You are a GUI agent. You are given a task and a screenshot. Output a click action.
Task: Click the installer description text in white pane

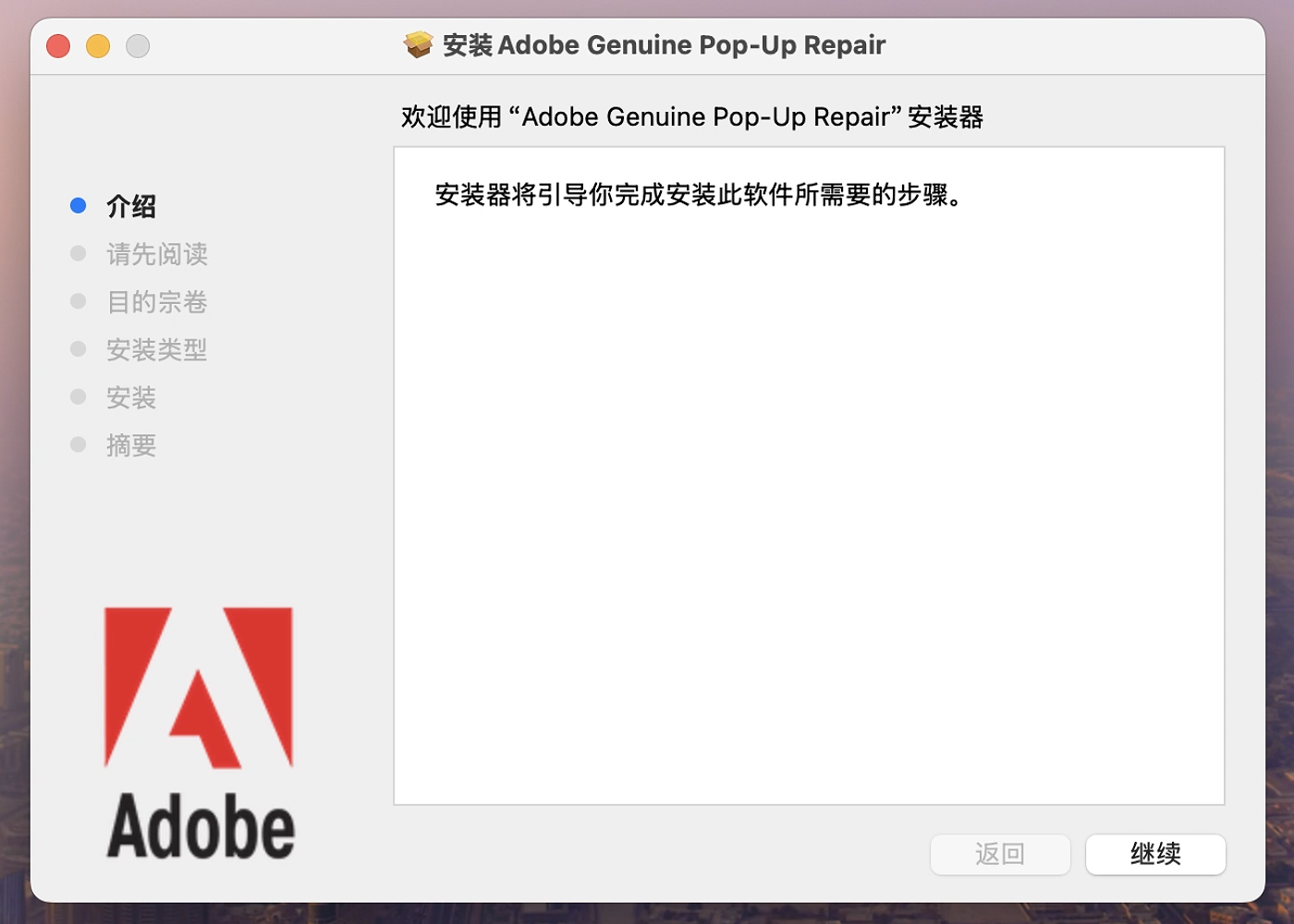point(700,195)
